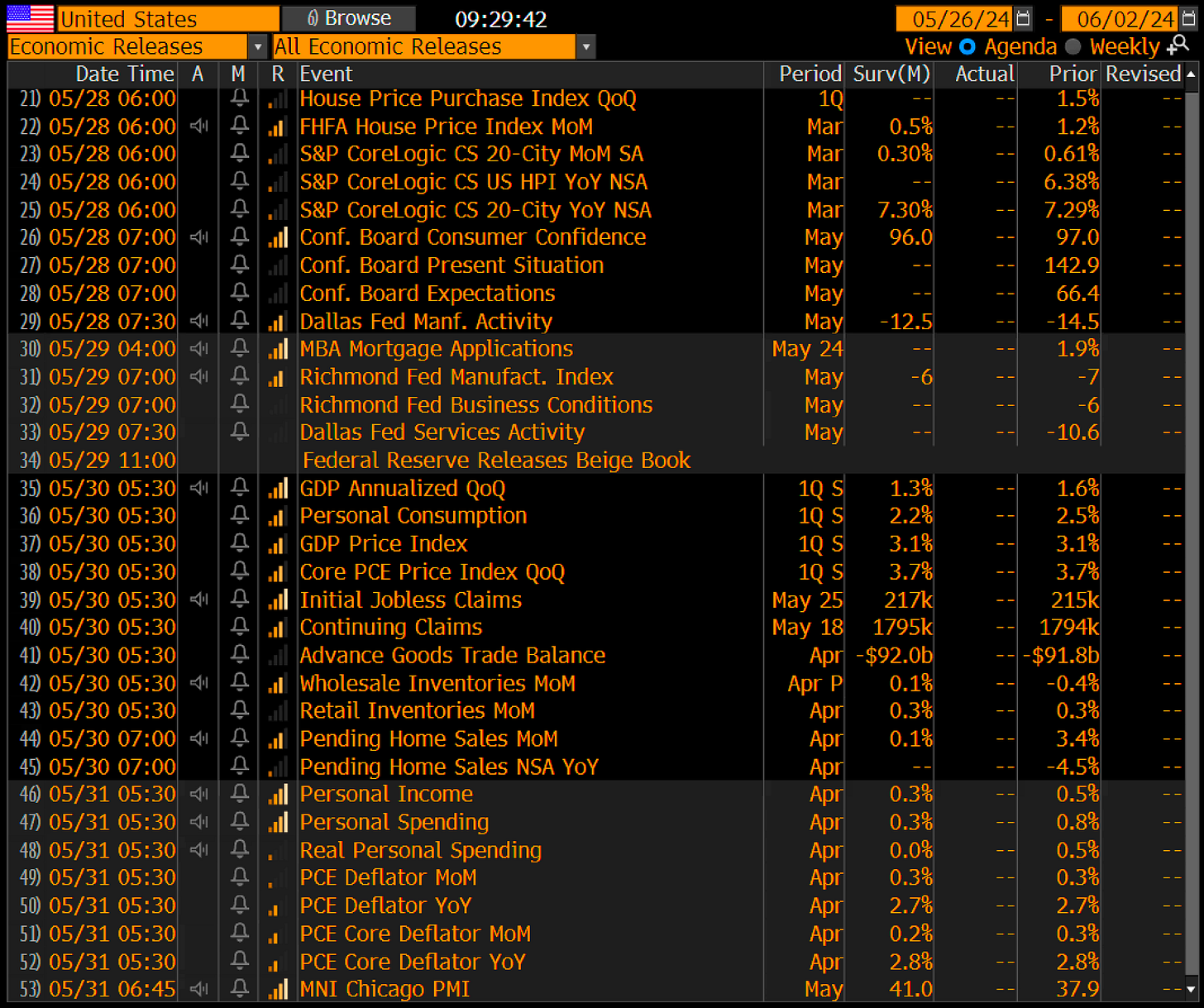The image size is (1204, 1008).
Task: Click the bell alert icon for FHFA House Price Index MoM
Action: coord(240,127)
